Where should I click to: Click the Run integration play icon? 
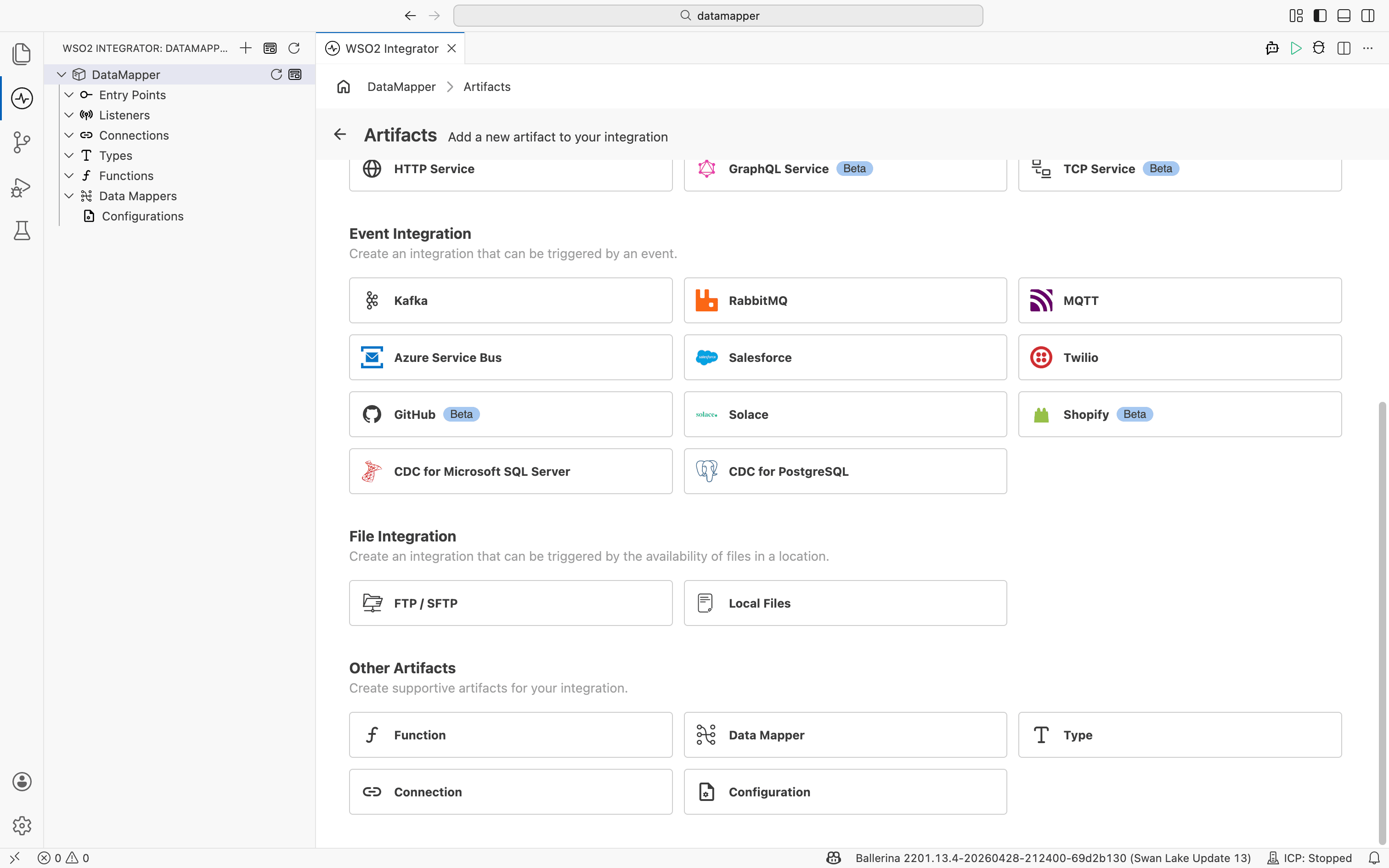pos(1295,48)
